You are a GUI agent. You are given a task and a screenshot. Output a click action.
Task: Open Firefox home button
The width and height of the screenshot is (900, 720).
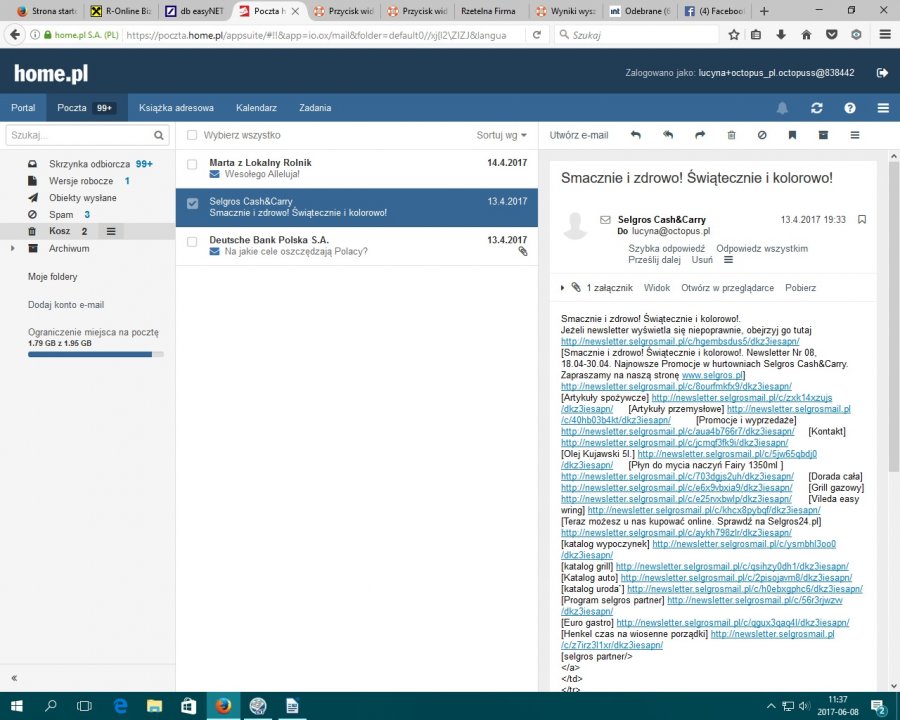coord(806,35)
